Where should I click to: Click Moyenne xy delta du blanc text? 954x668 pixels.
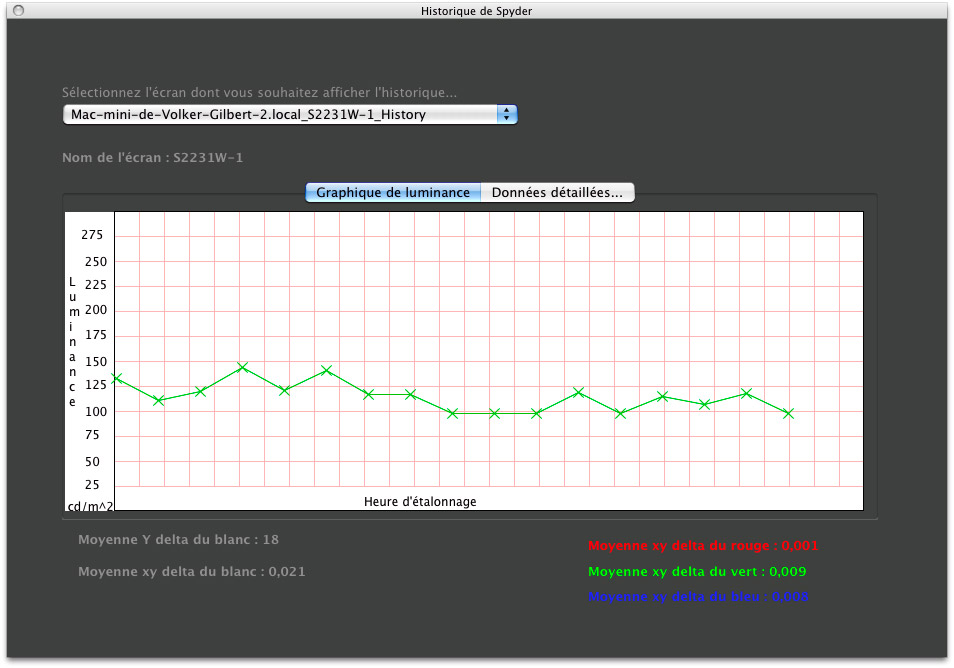point(192,572)
